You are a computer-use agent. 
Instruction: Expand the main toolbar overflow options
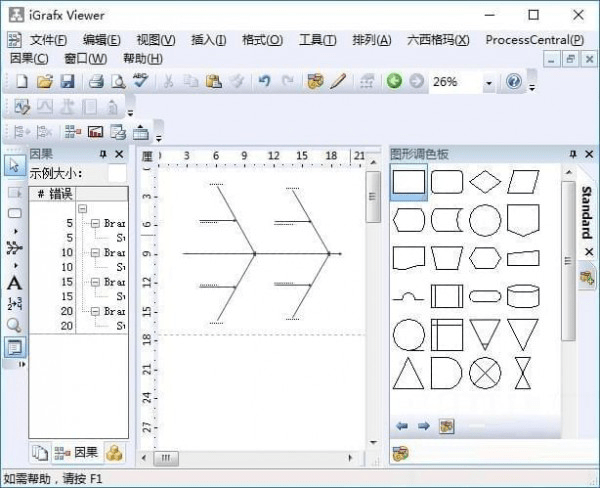(x=532, y=88)
